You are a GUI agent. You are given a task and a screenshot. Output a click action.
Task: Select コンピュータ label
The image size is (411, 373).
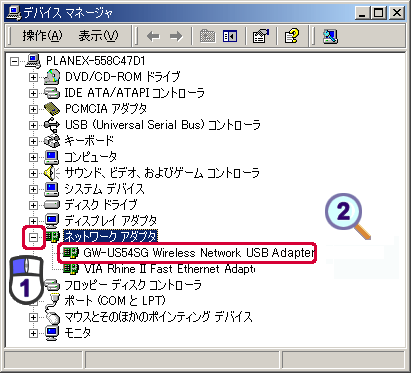coord(90,157)
